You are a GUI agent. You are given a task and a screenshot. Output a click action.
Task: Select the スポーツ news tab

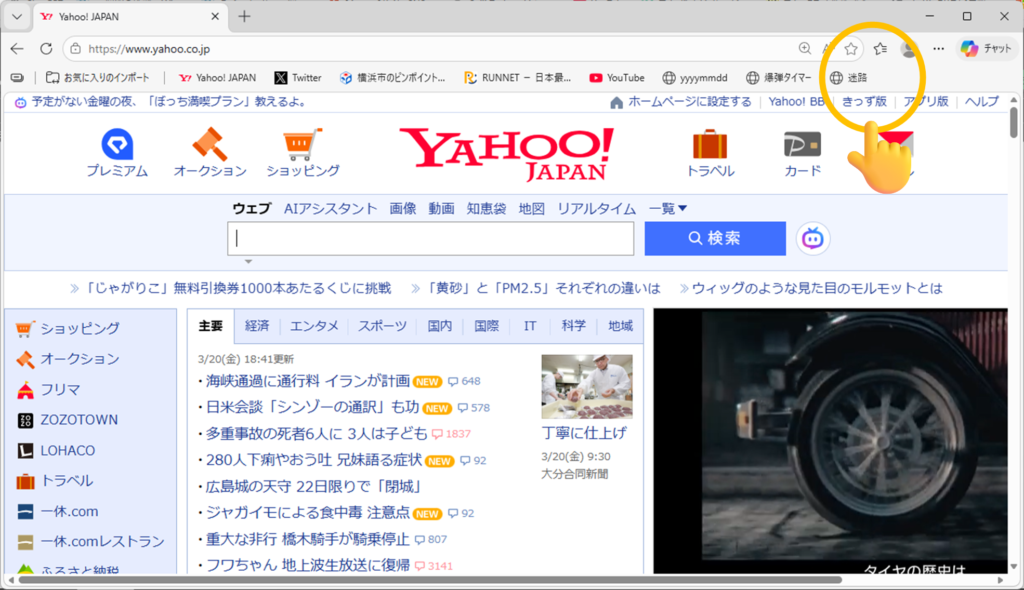382,326
